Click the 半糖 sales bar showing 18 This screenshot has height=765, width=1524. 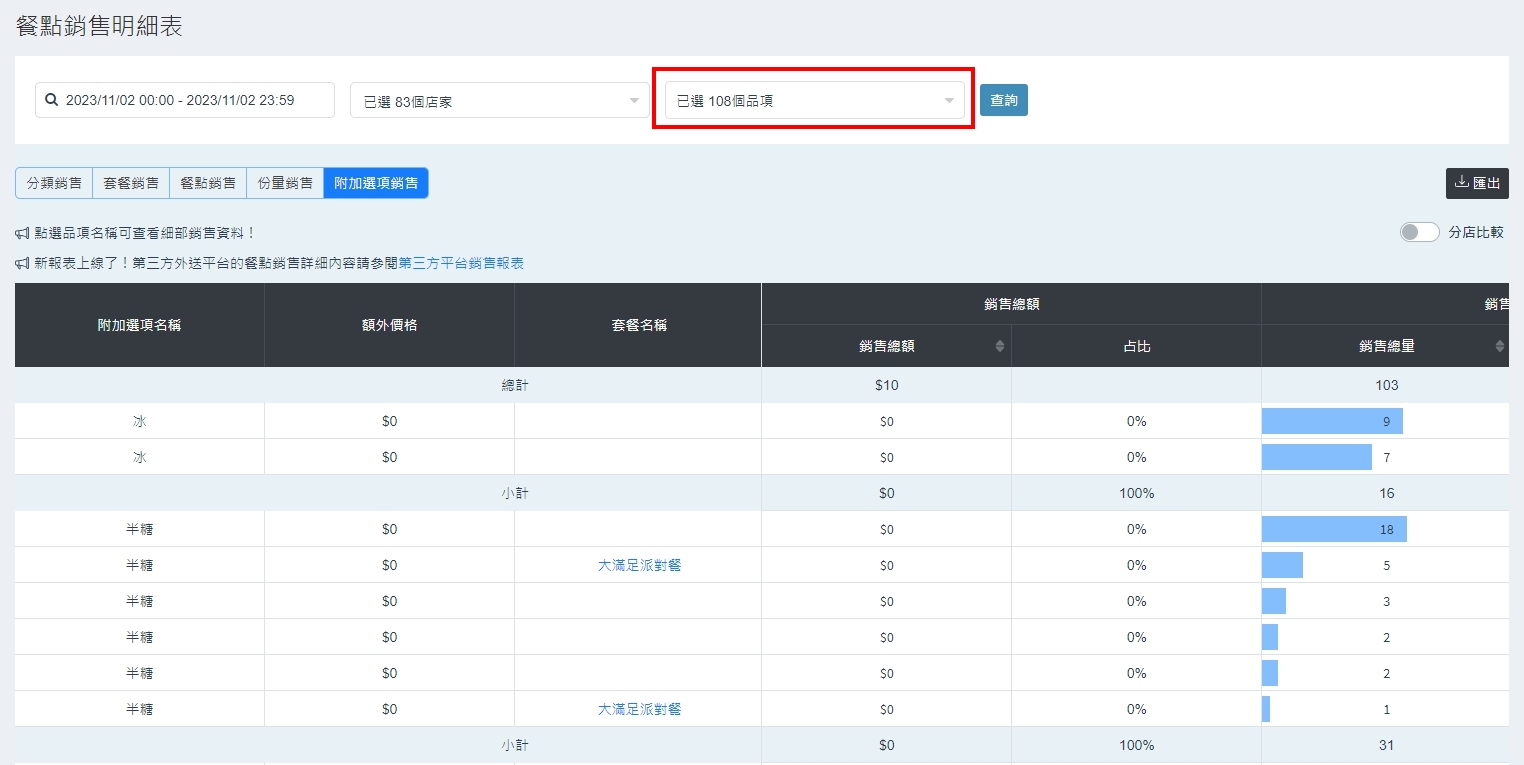(1334, 529)
